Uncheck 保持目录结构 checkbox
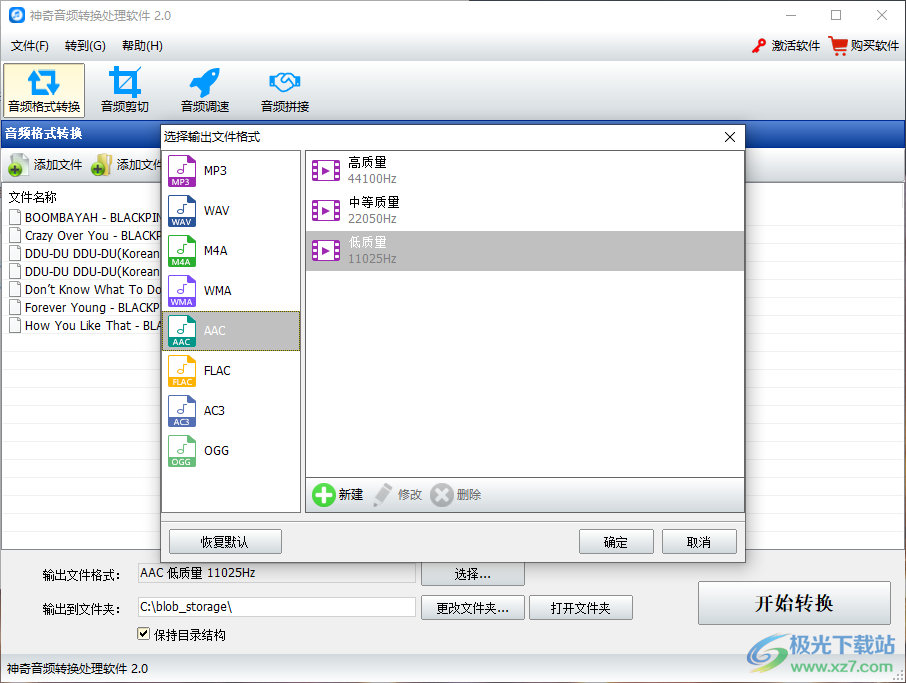The width and height of the screenshot is (906, 683). click(145, 634)
